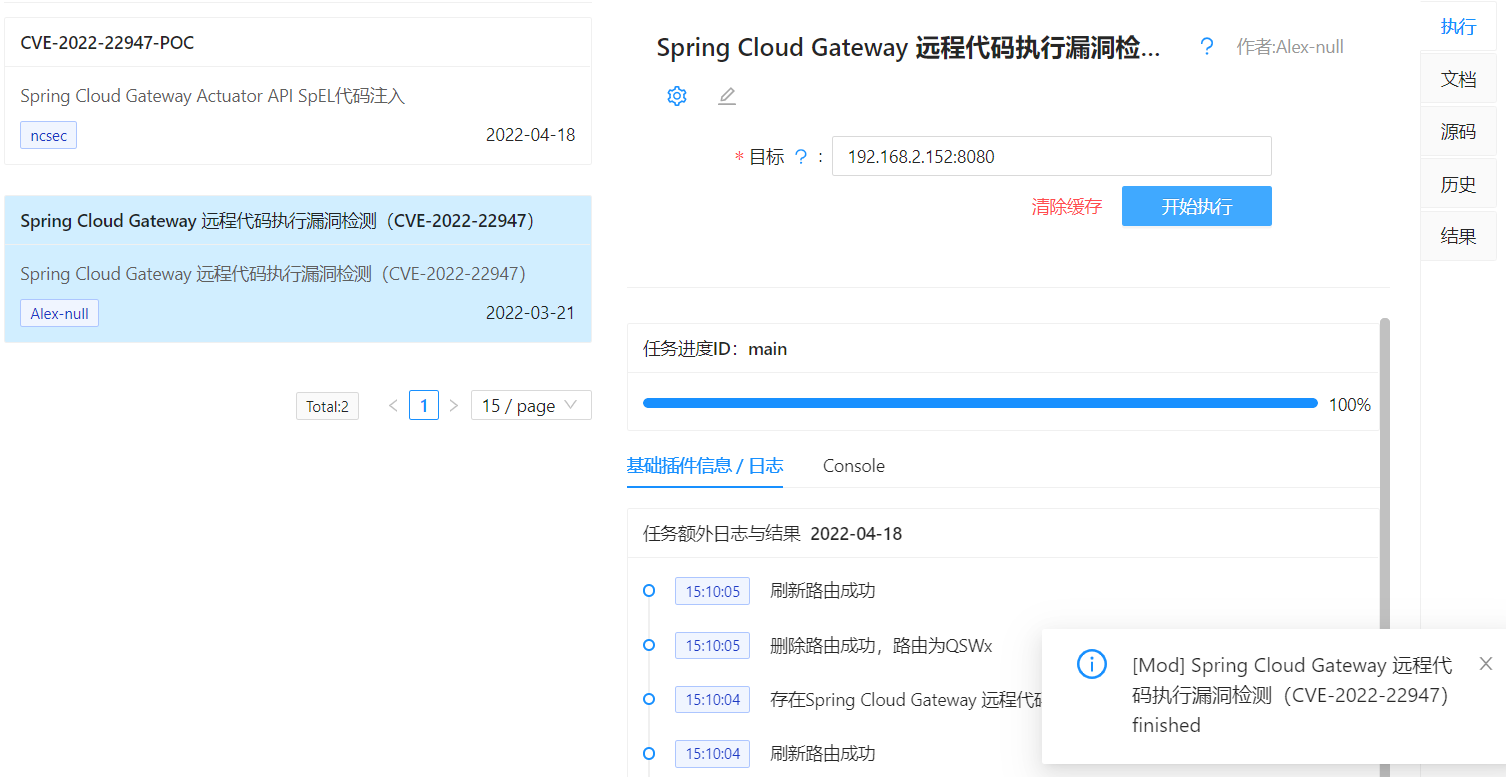This screenshot has height=777, width=1506.
Task: Click 清除缓存 link
Action: pyautogui.click(x=1067, y=207)
